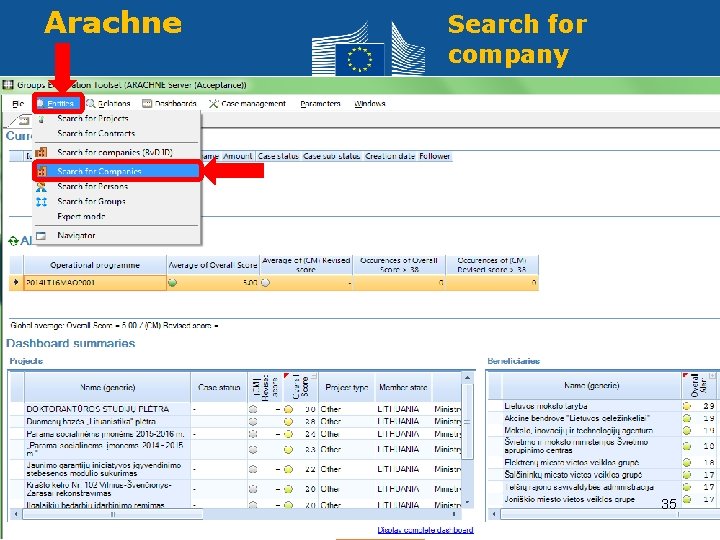This screenshot has width=720, height=540.
Task: Click Beneficiaries table horizontal scrollbar
Action: (x=603, y=514)
